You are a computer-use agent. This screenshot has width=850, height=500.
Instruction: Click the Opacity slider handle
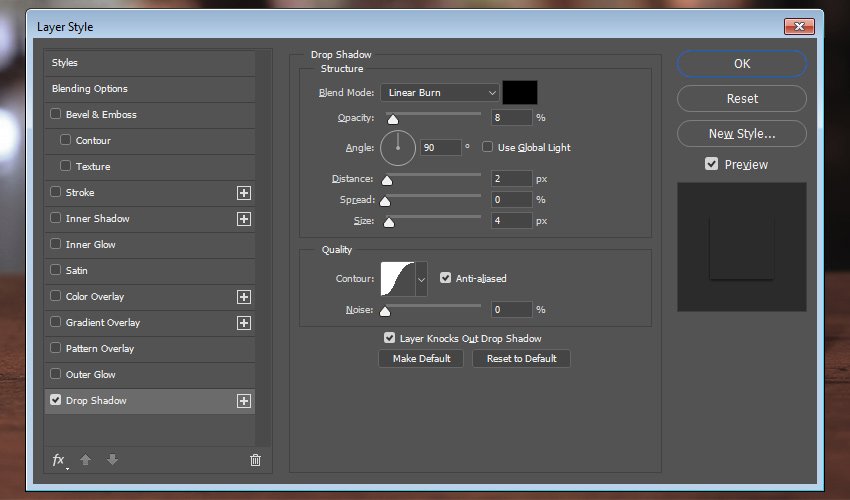(393, 119)
